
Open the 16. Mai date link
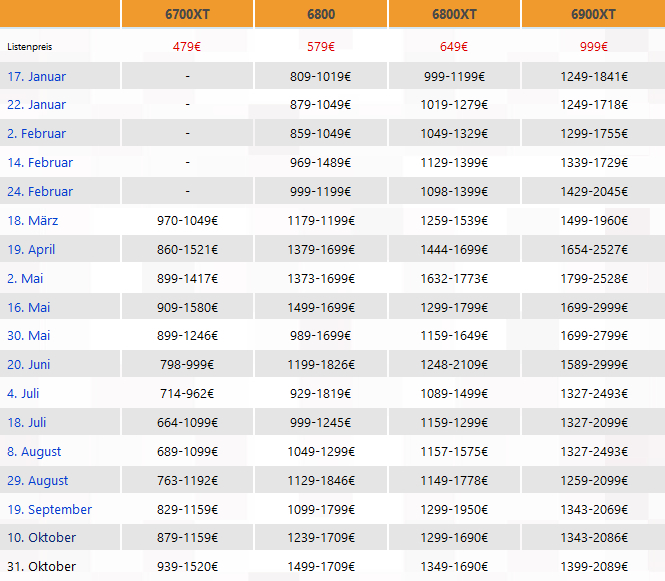[x=28, y=307]
